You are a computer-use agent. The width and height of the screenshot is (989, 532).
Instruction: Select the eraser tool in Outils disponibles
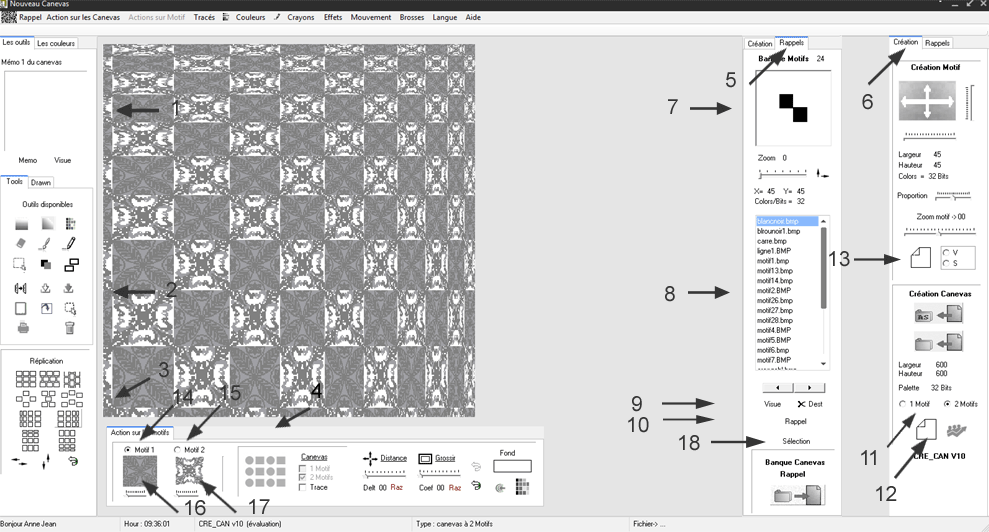tap(21, 244)
